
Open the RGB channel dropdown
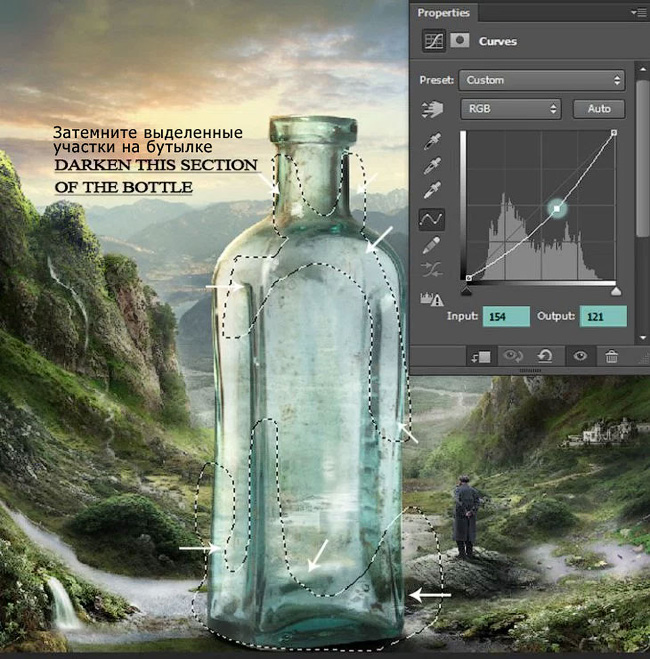(x=511, y=109)
